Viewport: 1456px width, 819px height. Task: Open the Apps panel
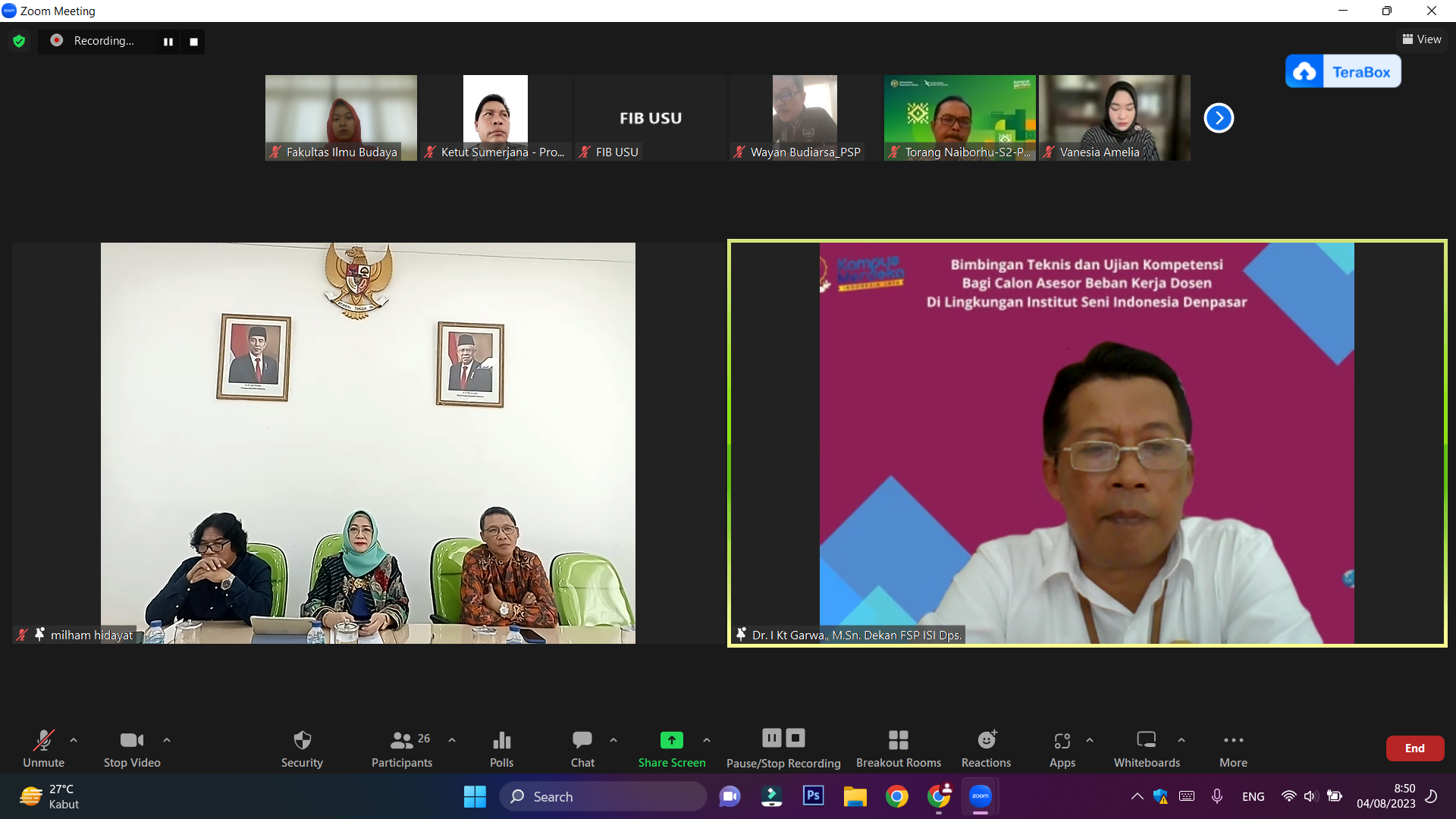tap(1062, 748)
